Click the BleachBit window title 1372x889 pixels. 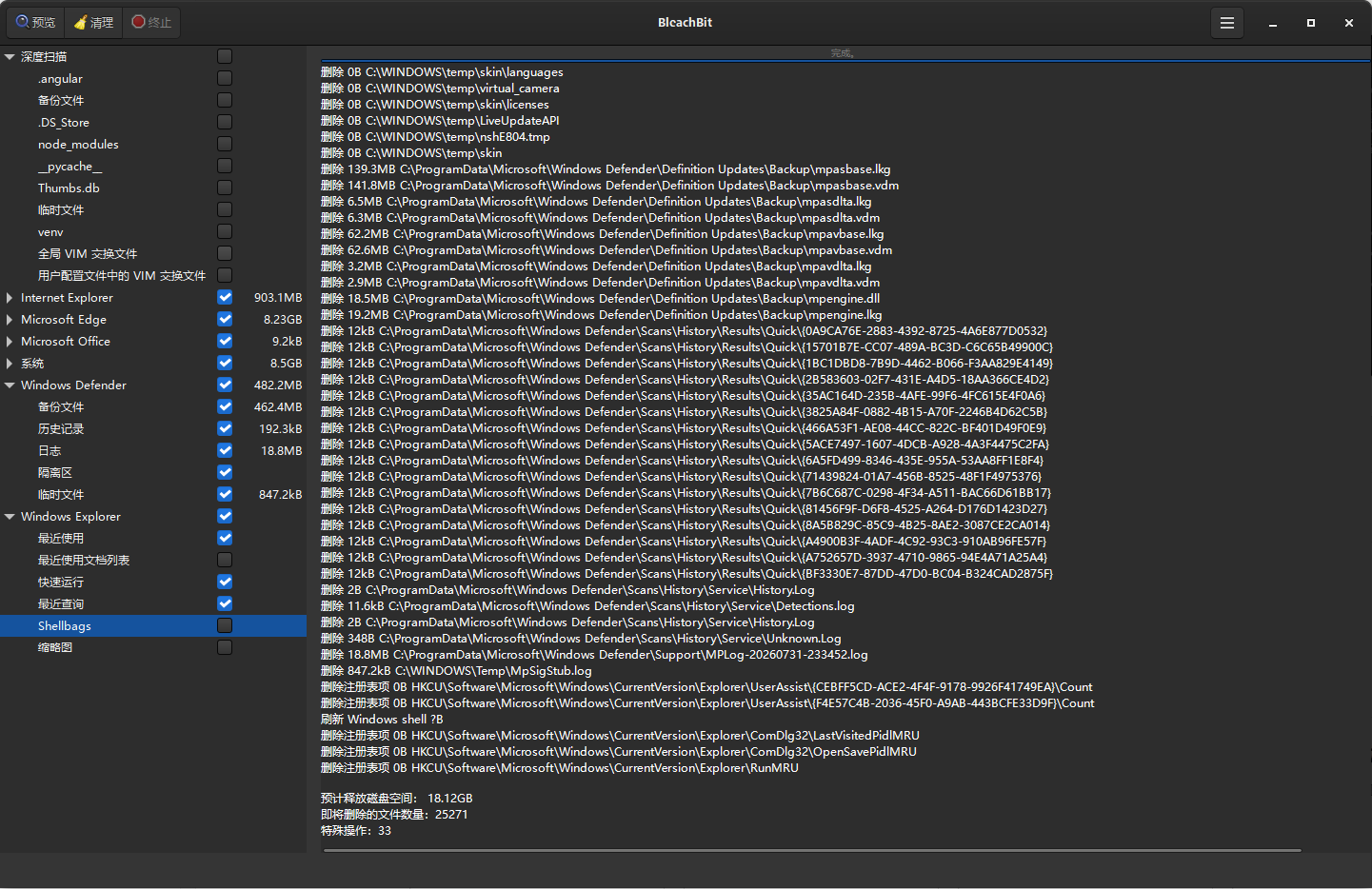tap(686, 23)
